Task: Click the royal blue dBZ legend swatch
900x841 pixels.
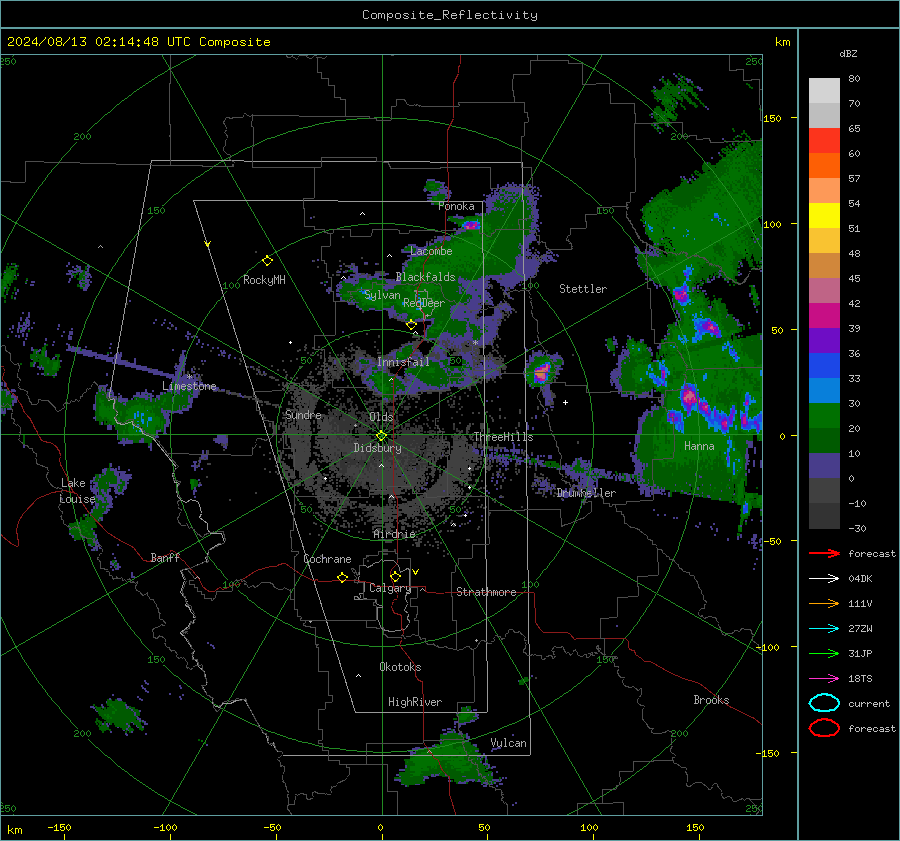Action: tap(824, 366)
